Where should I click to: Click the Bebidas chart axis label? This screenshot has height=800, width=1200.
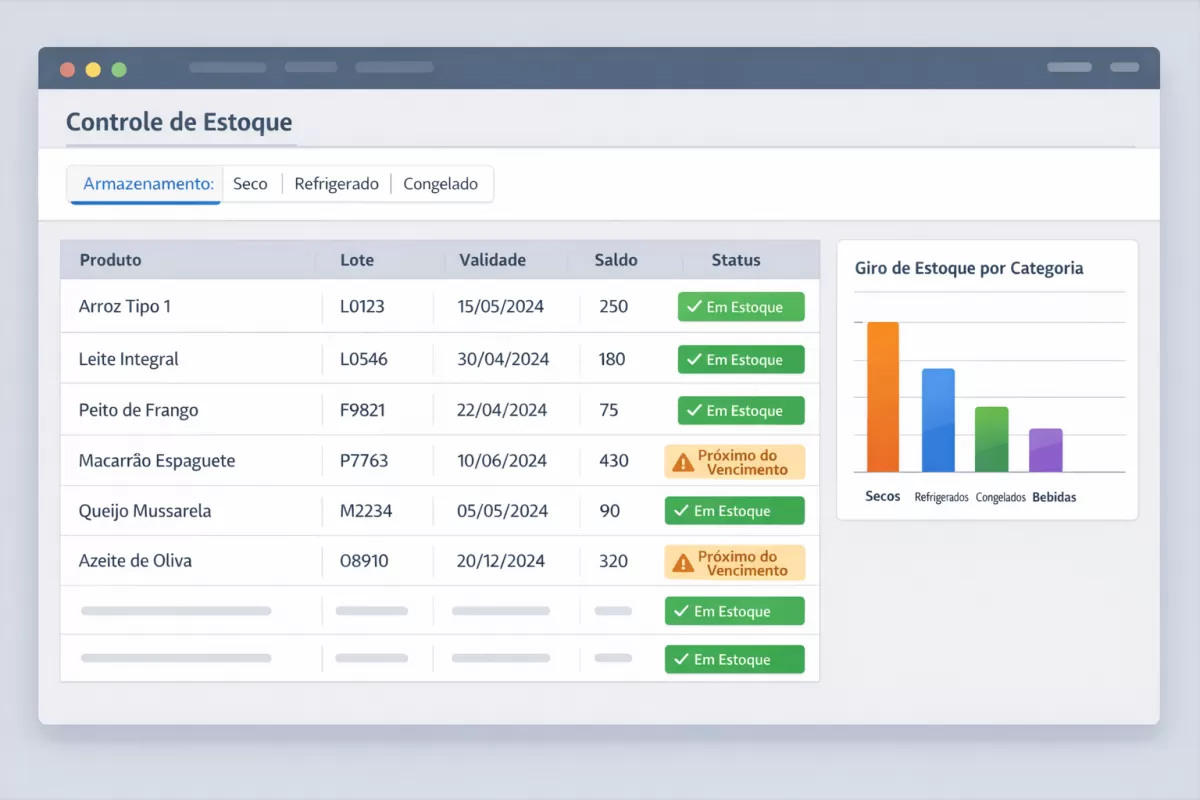click(1054, 497)
